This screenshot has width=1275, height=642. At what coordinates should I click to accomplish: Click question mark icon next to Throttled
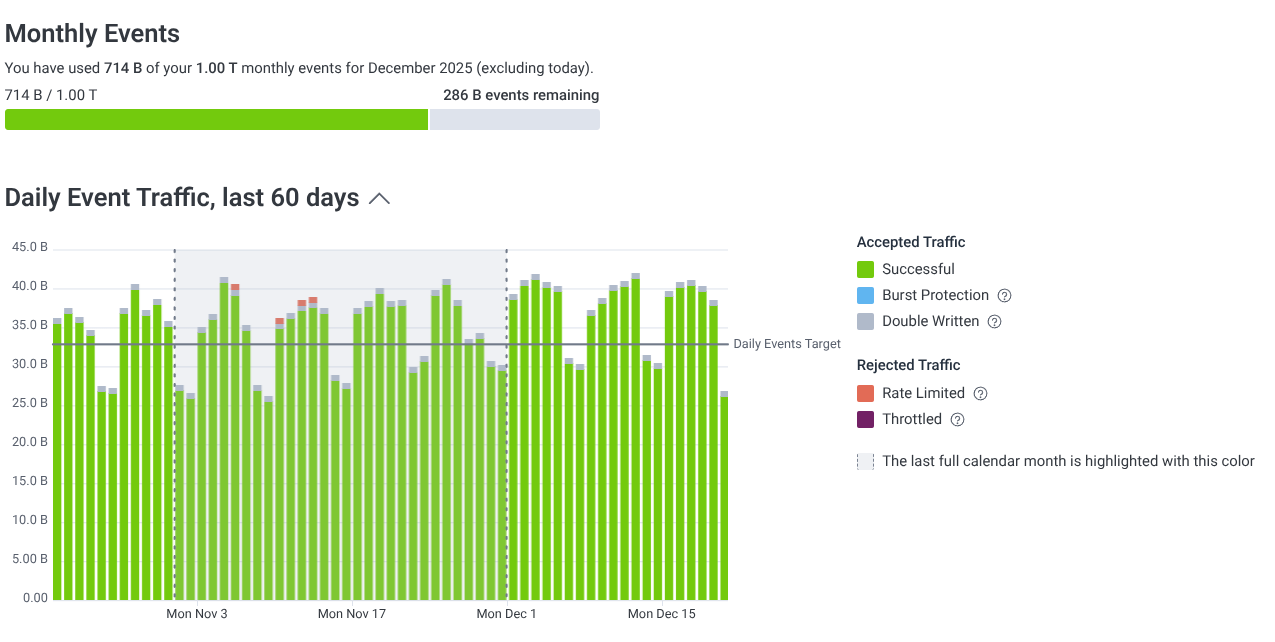click(x=957, y=420)
